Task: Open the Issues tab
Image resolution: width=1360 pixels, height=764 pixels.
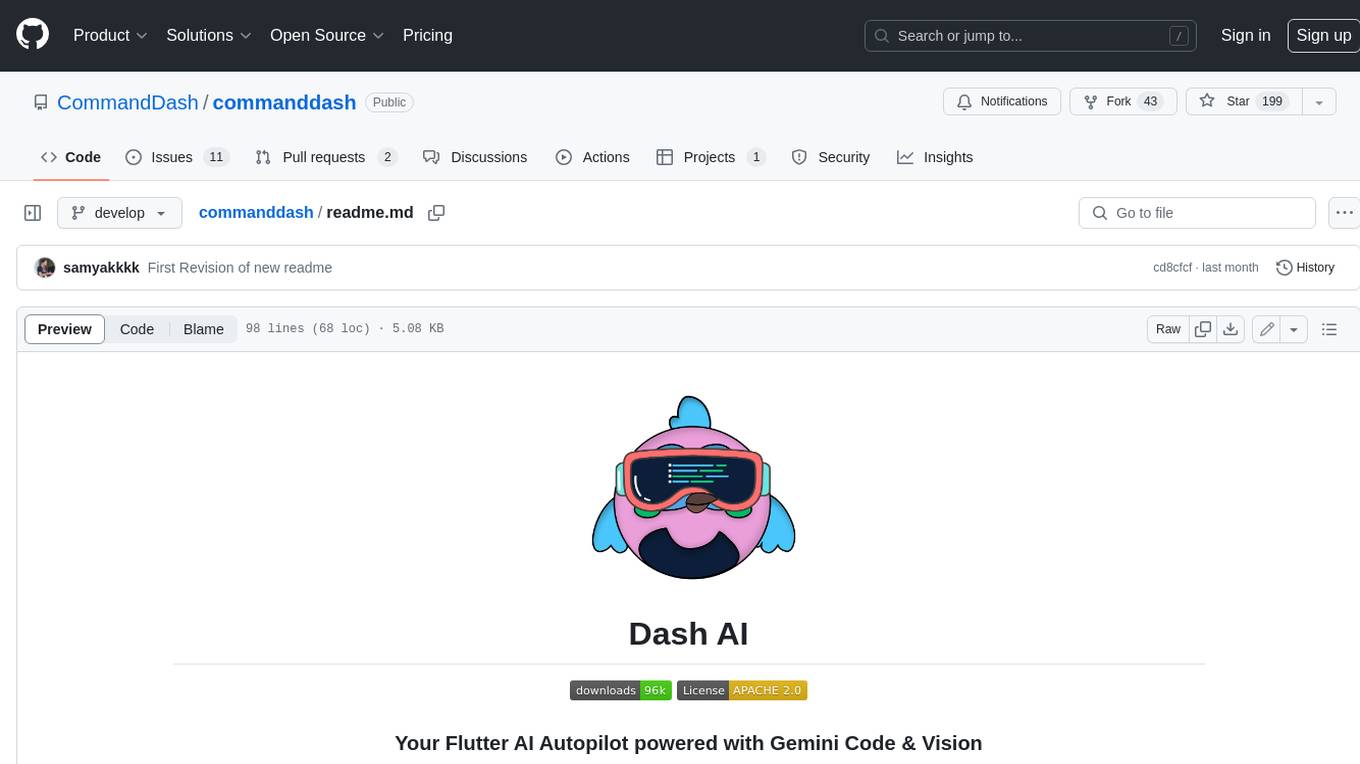Action: [x=177, y=157]
